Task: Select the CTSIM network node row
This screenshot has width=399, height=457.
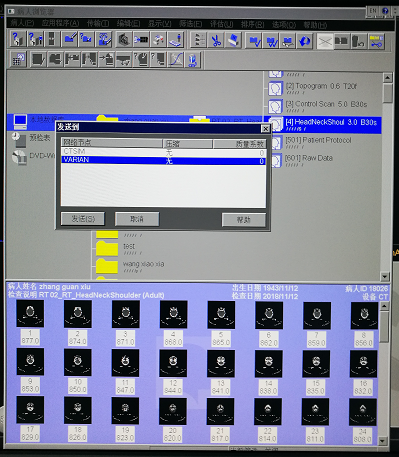Action: pyautogui.click(x=163, y=152)
